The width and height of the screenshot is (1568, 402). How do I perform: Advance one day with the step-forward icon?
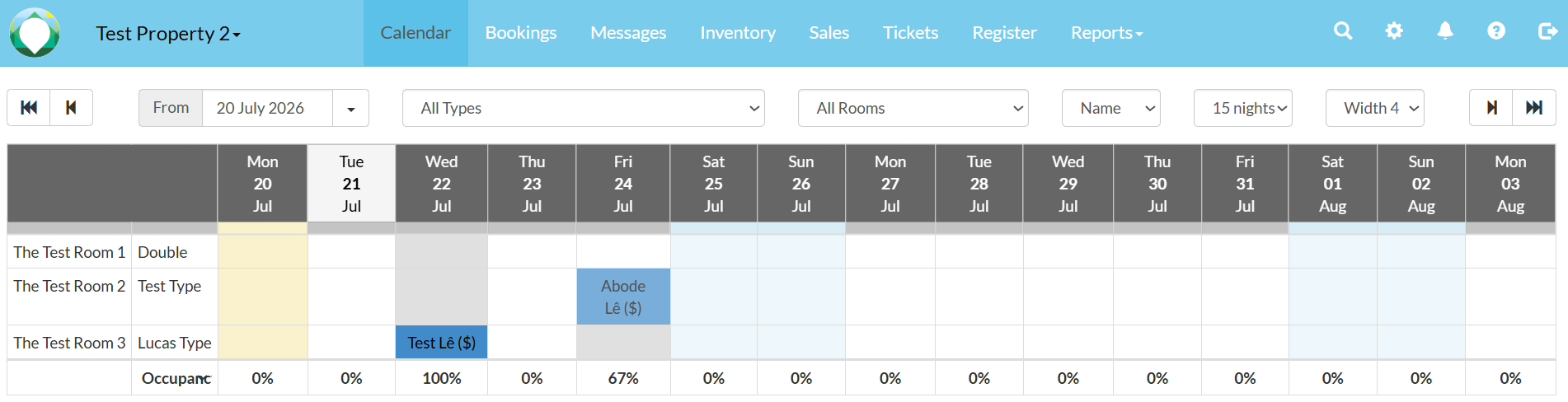tap(1491, 108)
